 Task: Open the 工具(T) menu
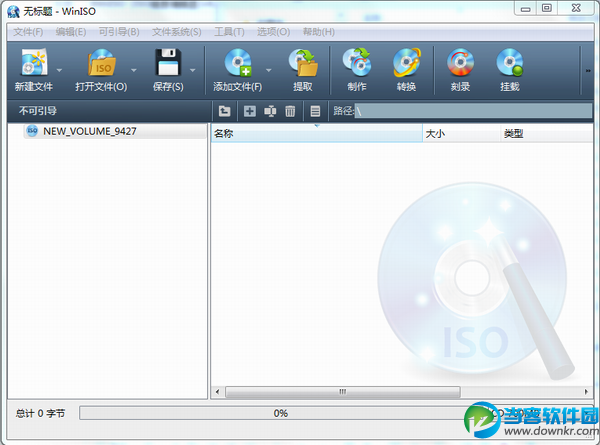(229, 32)
